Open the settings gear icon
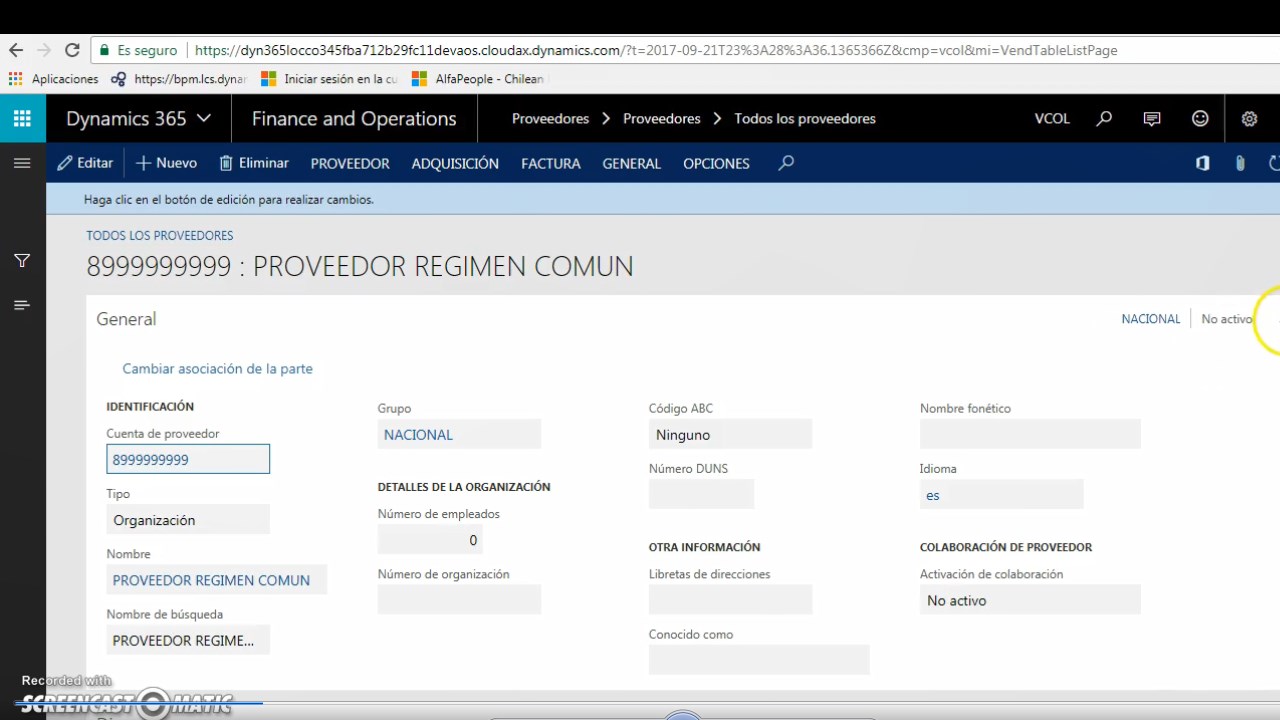The width and height of the screenshot is (1280, 720). 1249,118
